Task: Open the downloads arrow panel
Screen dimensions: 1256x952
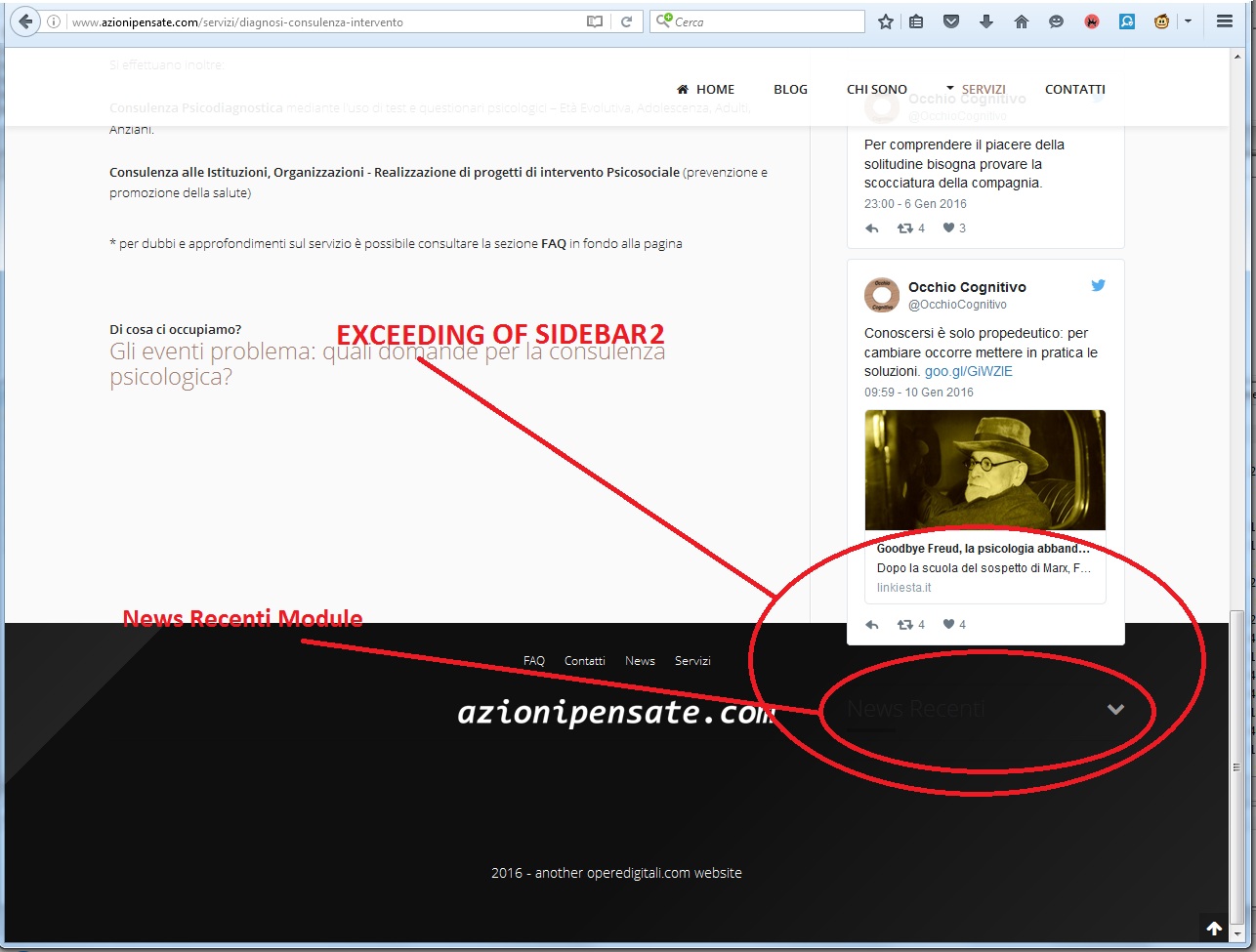Action: [x=986, y=21]
